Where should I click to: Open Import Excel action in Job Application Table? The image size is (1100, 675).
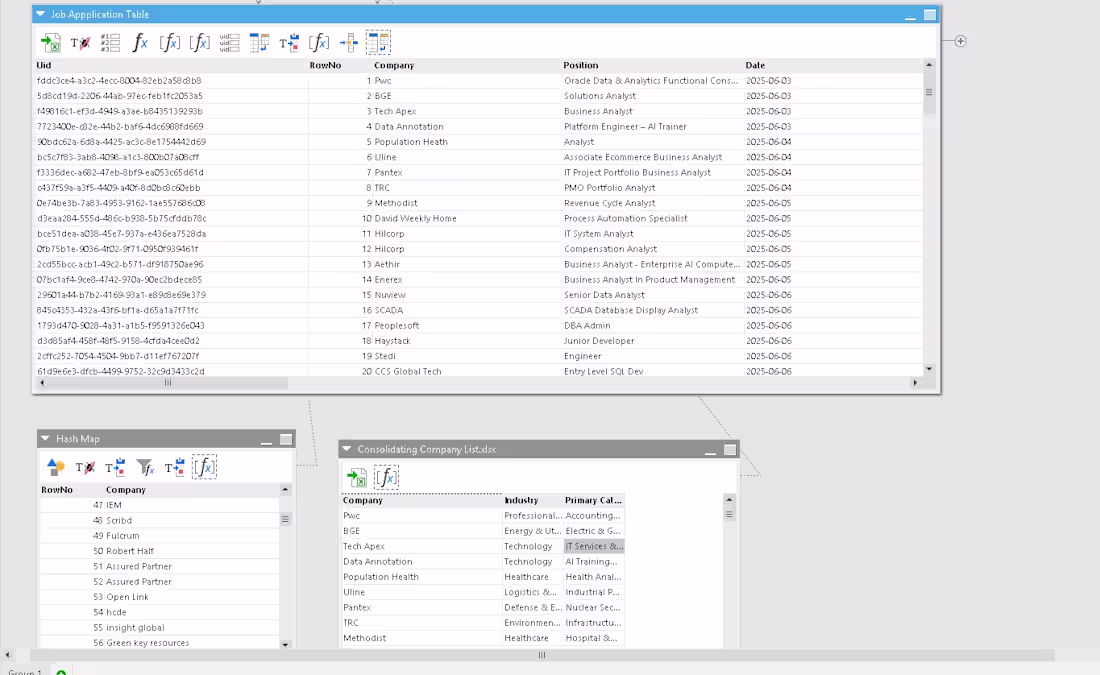pyautogui.click(x=51, y=43)
